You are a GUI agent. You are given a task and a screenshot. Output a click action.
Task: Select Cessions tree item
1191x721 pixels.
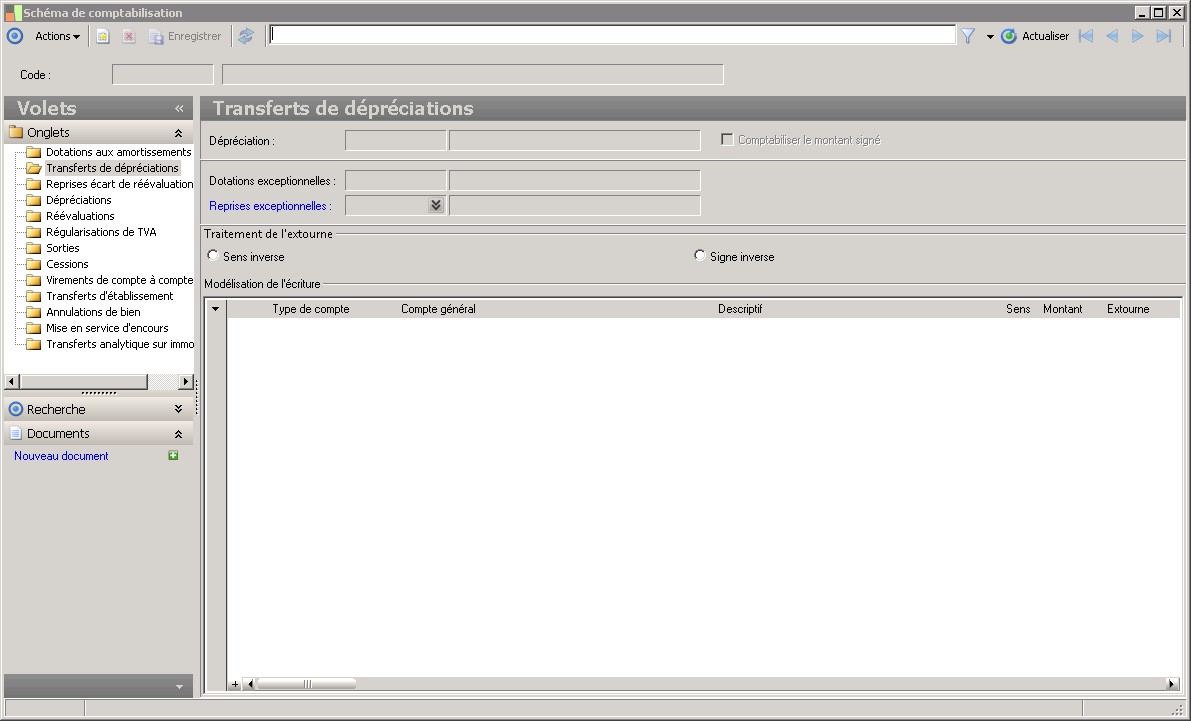(67, 264)
